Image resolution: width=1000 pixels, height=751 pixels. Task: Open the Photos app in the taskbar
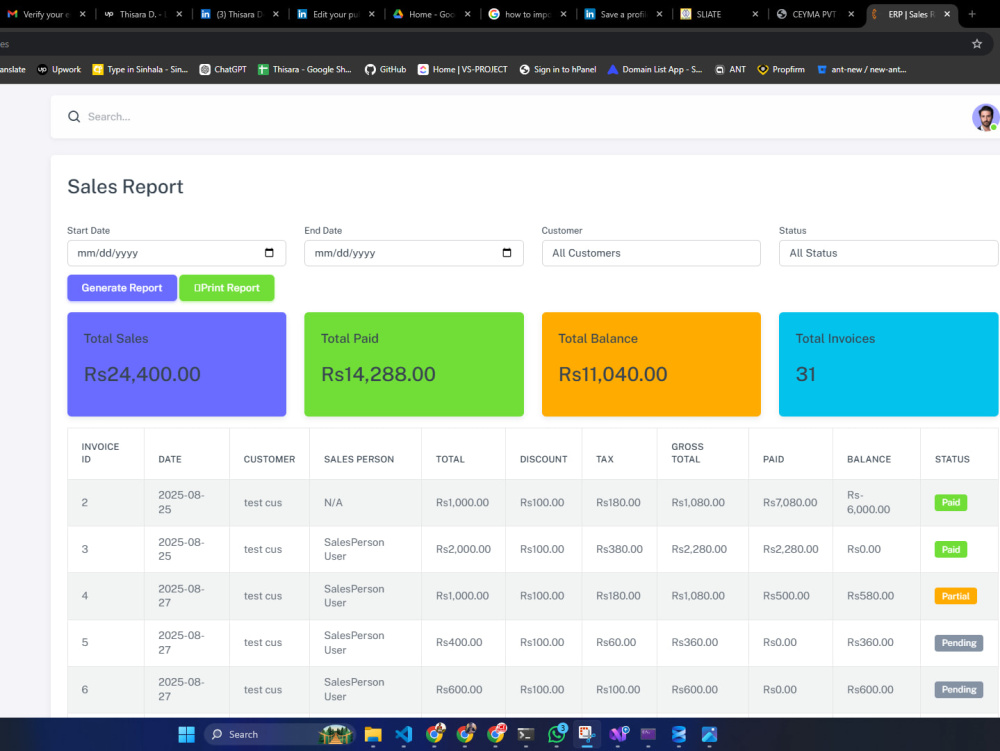click(709, 734)
